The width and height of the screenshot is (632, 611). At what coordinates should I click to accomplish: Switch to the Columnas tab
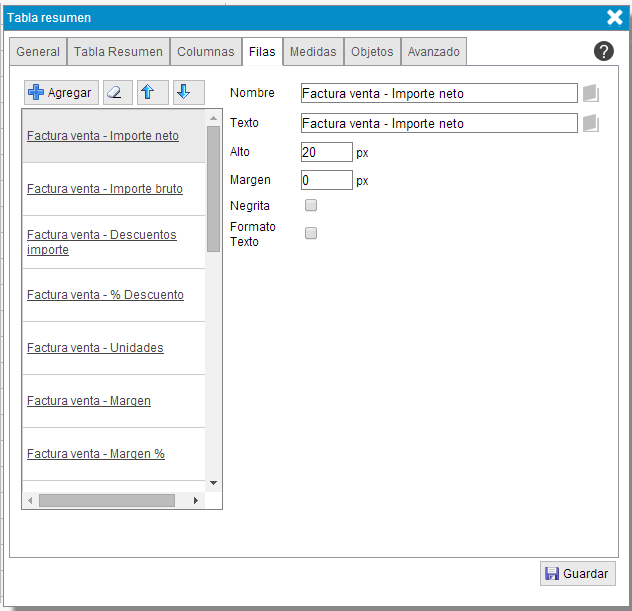pos(205,52)
